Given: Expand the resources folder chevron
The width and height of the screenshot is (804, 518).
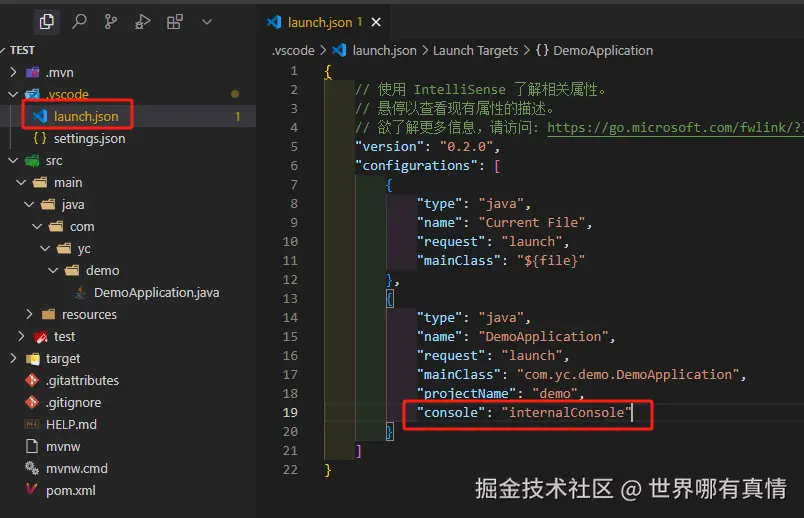Looking at the screenshot, I should click(29, 314).
